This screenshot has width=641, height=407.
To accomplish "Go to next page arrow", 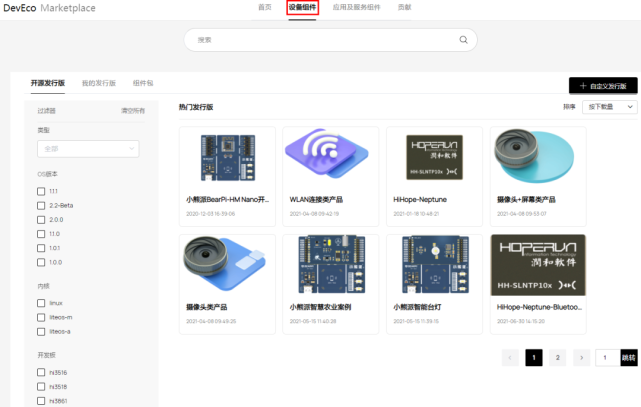I will (581, 358).
